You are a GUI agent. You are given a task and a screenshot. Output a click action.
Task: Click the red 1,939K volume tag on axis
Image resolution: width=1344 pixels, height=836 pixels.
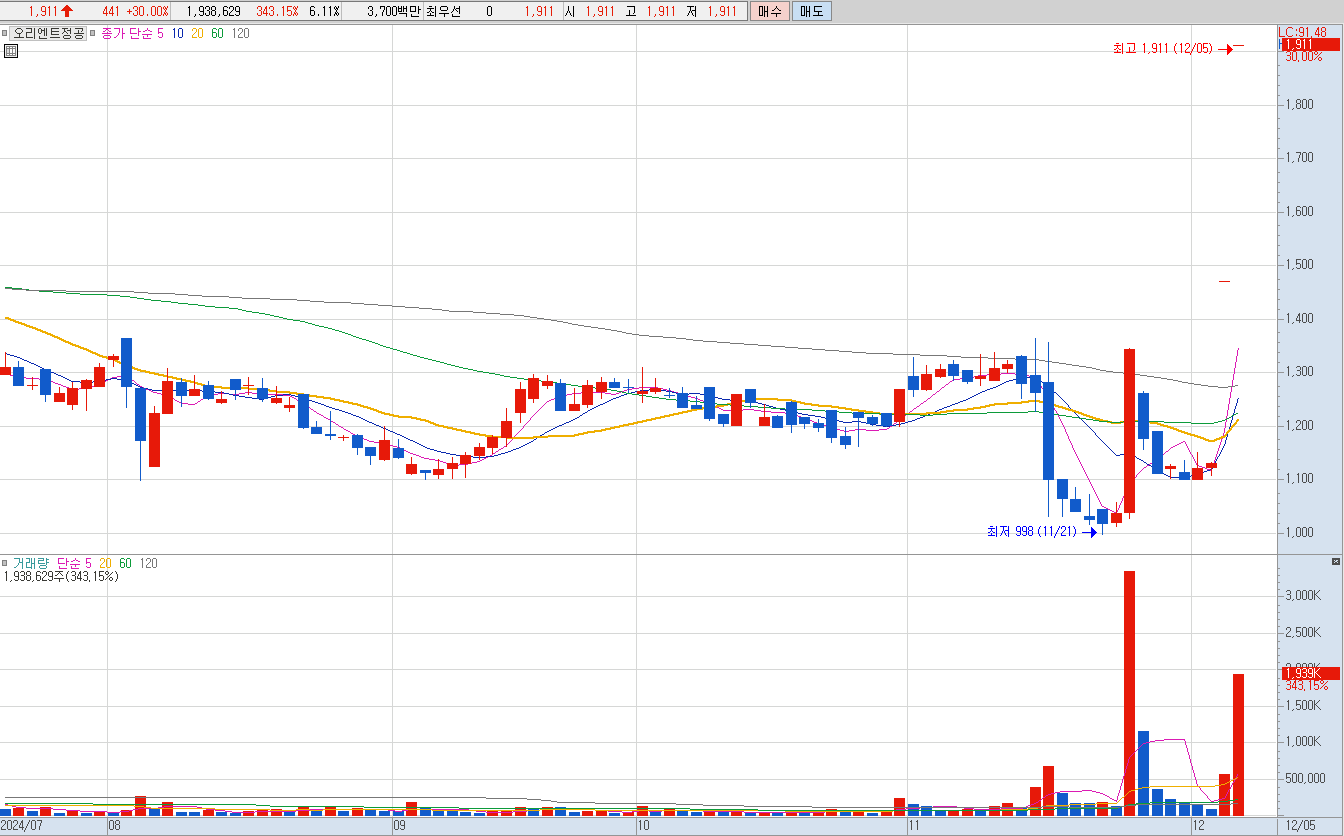coord(1310,674)
